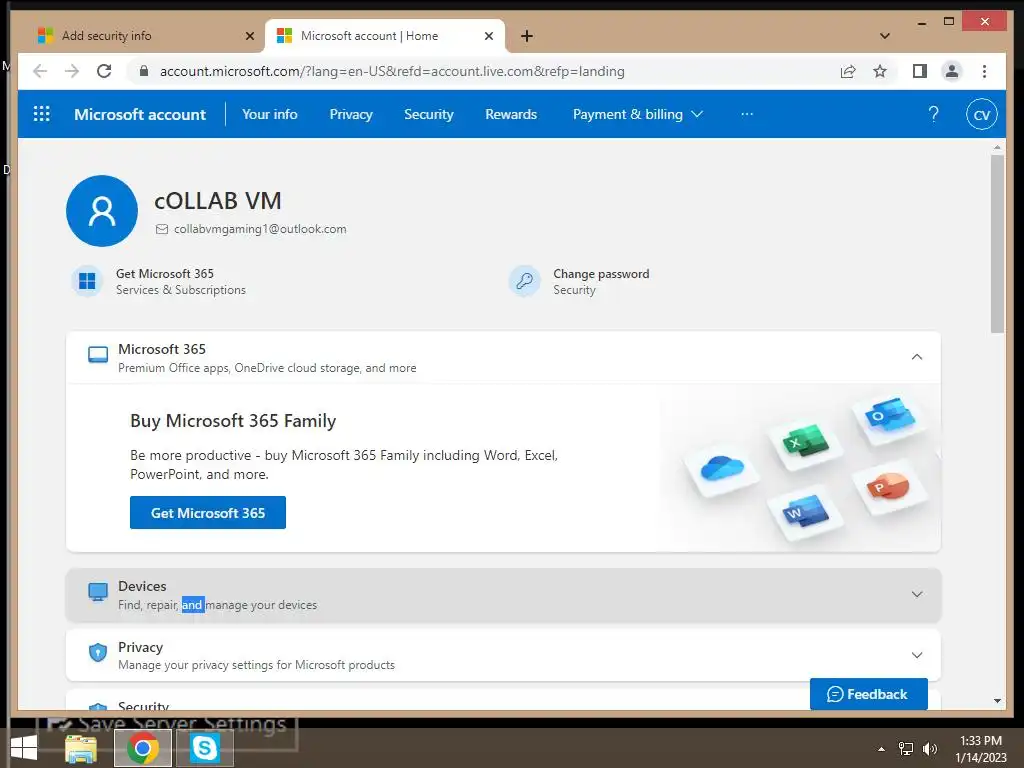Click the Windows logo beside Get Microsoft 365
Viewport: 1024px width, 768px height.
(x=87, y=281)
